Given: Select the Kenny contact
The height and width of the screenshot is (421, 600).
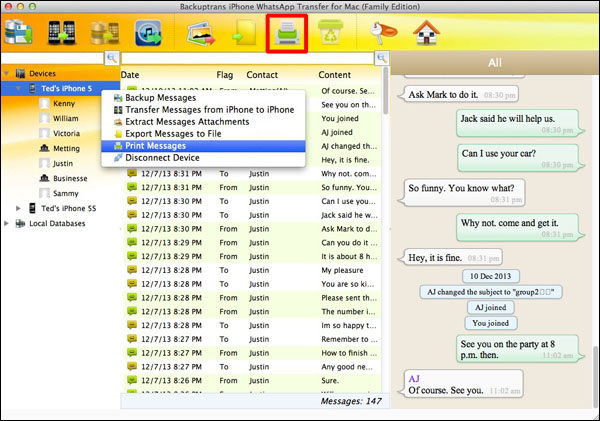Looking at the screenshot, I should [x=64, y=103].
